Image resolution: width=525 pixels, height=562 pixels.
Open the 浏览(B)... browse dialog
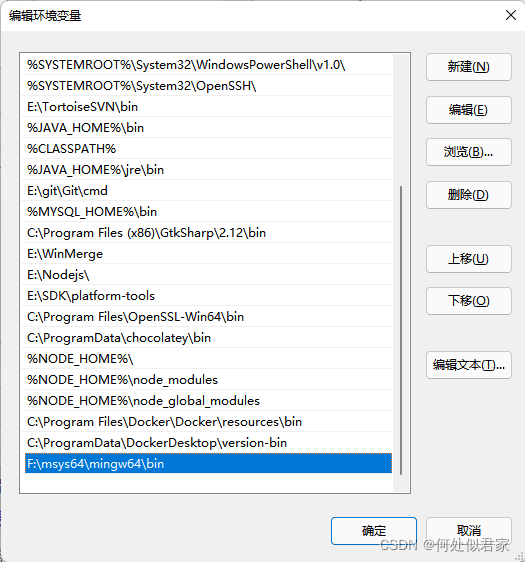[x=468, y=152]
